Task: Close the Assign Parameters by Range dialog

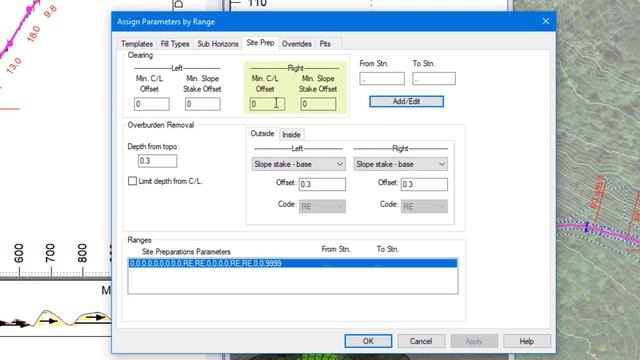Action: coord(546,21)
